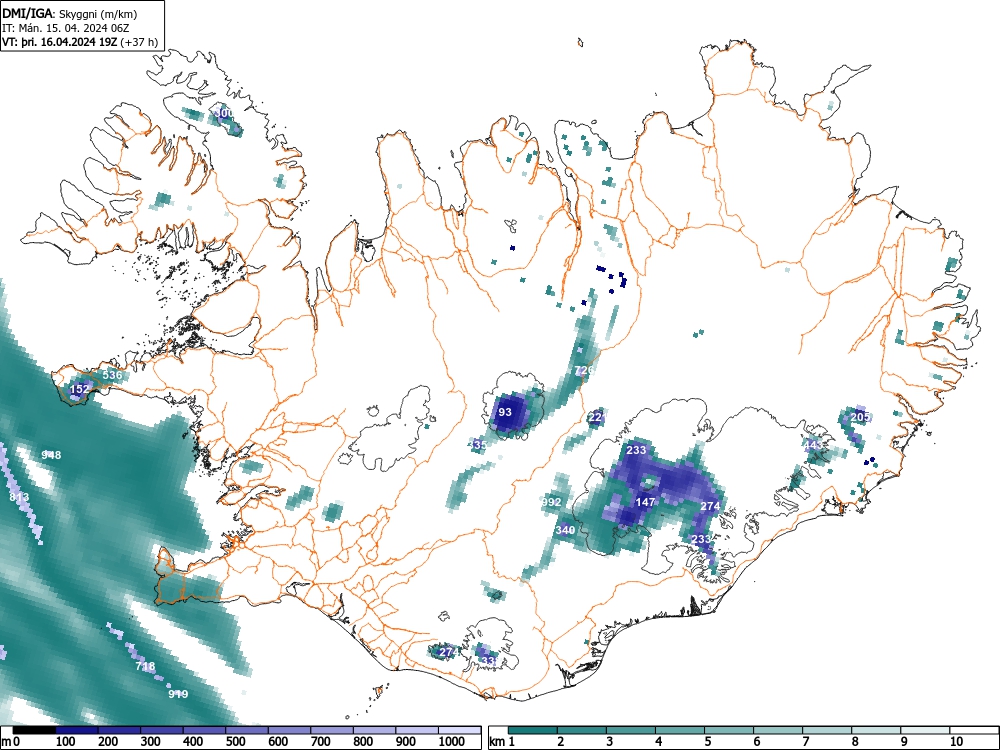Click the map label 274
1000x750 pixels.
(x=710, y=506)
